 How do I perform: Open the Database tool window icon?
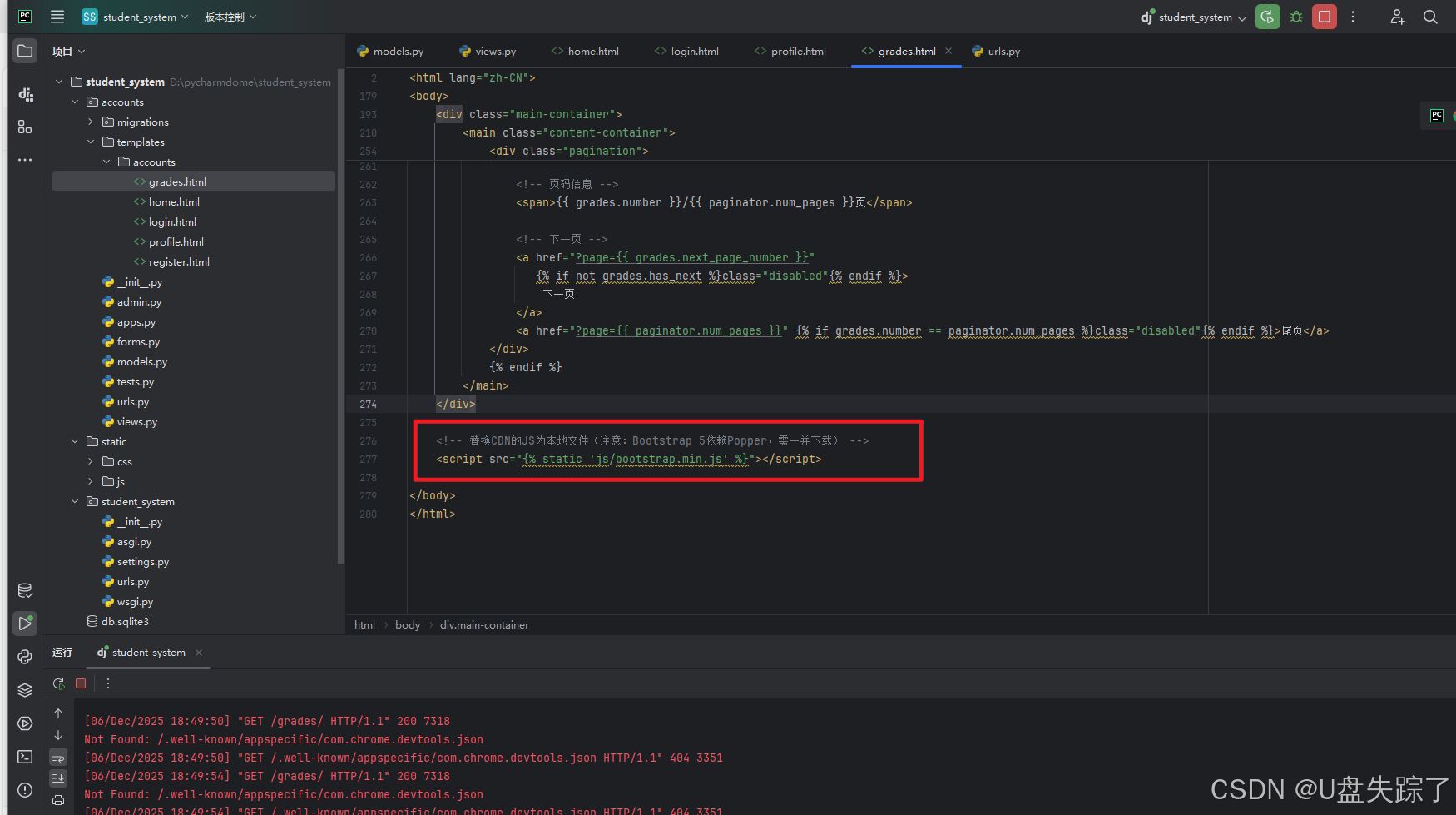coord(25,590)
